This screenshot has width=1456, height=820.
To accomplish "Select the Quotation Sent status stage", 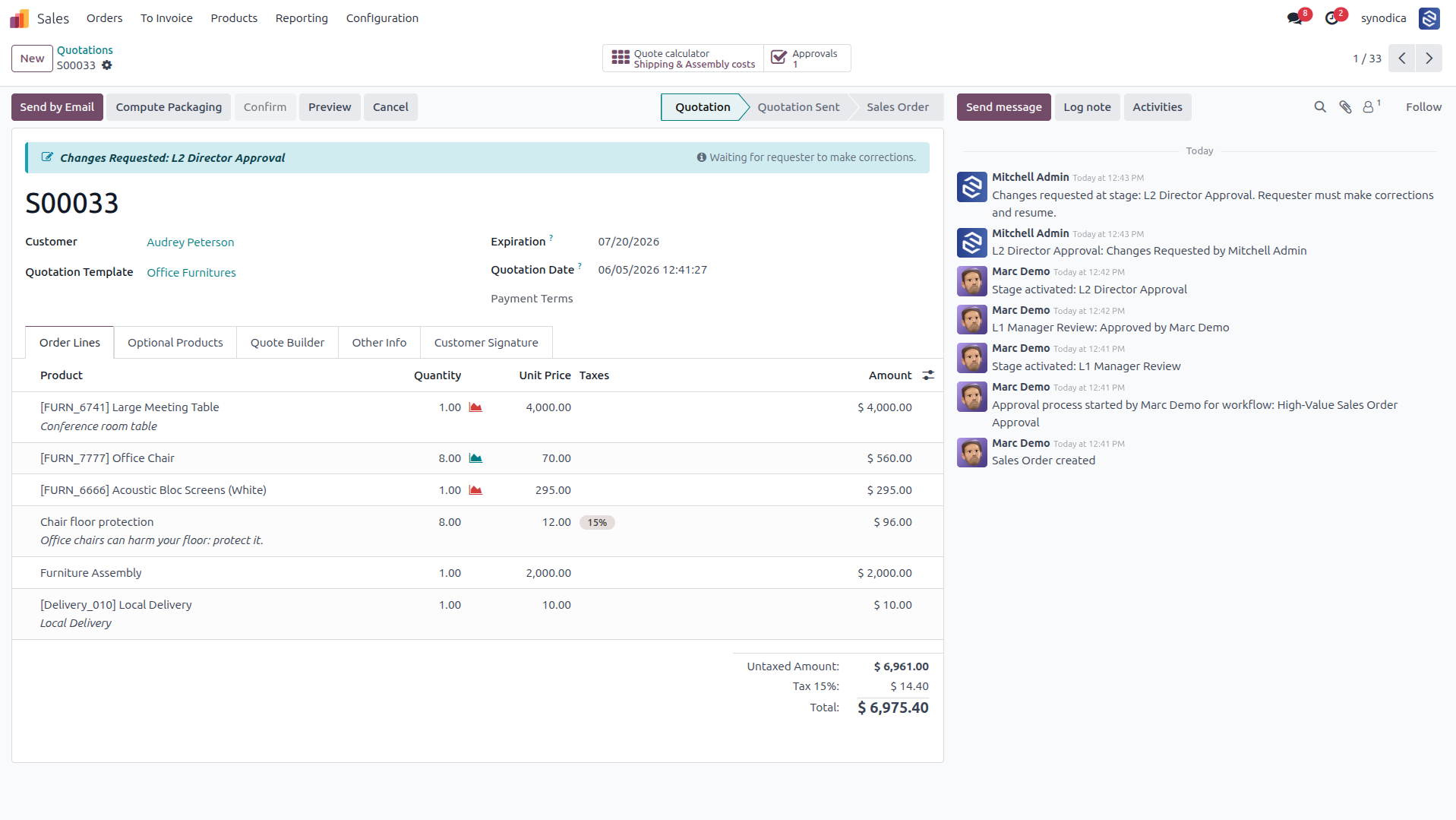I will 798,107.
